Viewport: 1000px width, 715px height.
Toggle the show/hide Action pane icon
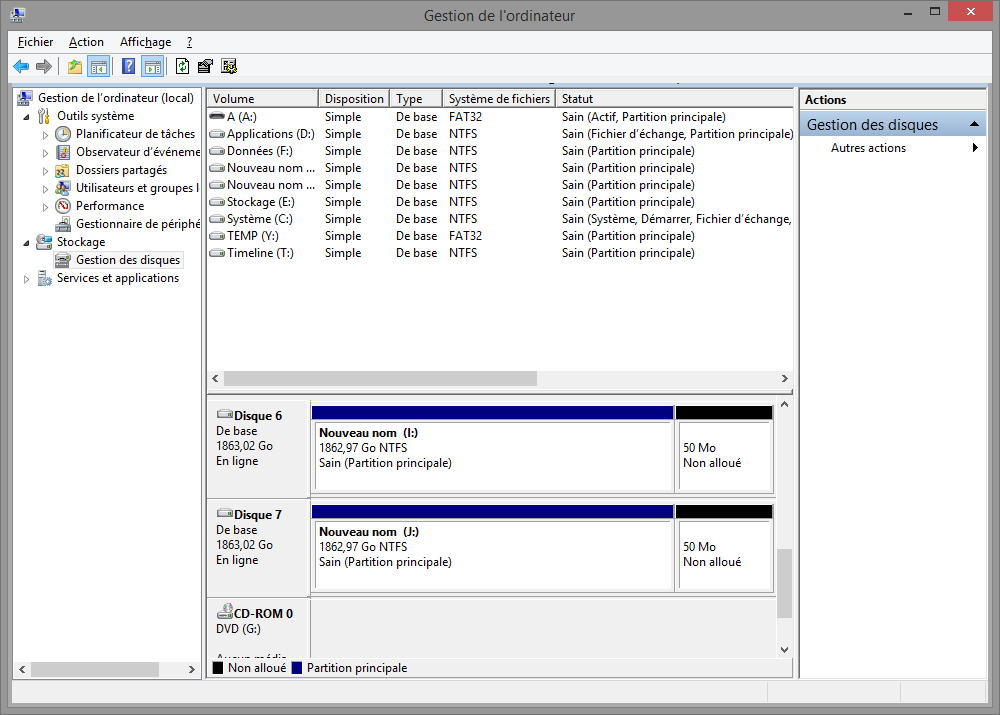[153, 66]
